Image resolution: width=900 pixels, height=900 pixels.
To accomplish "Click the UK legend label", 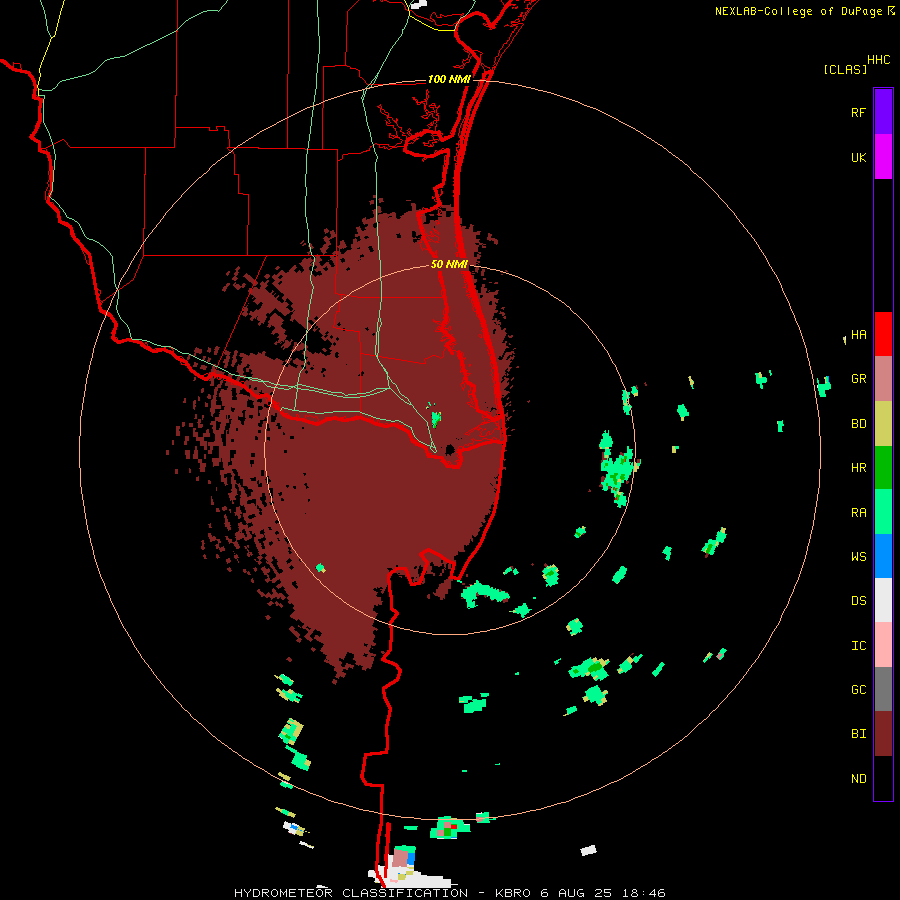I will coord(858,157).
